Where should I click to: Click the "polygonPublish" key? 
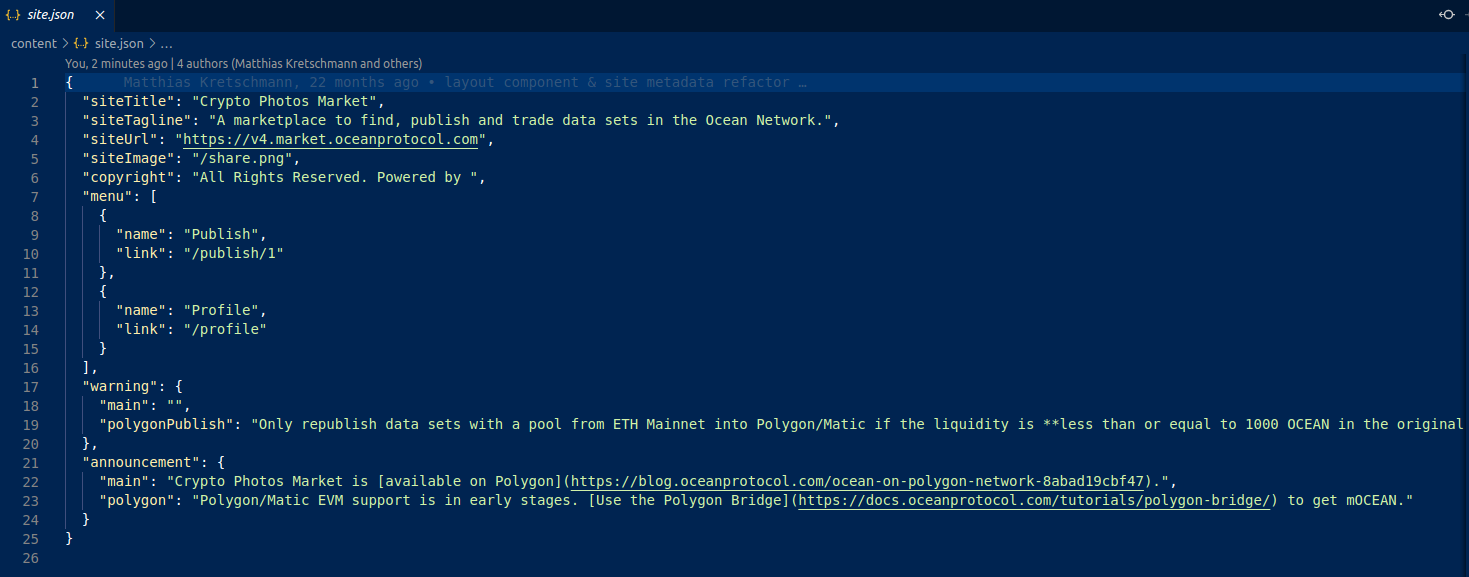coord(167,424)
